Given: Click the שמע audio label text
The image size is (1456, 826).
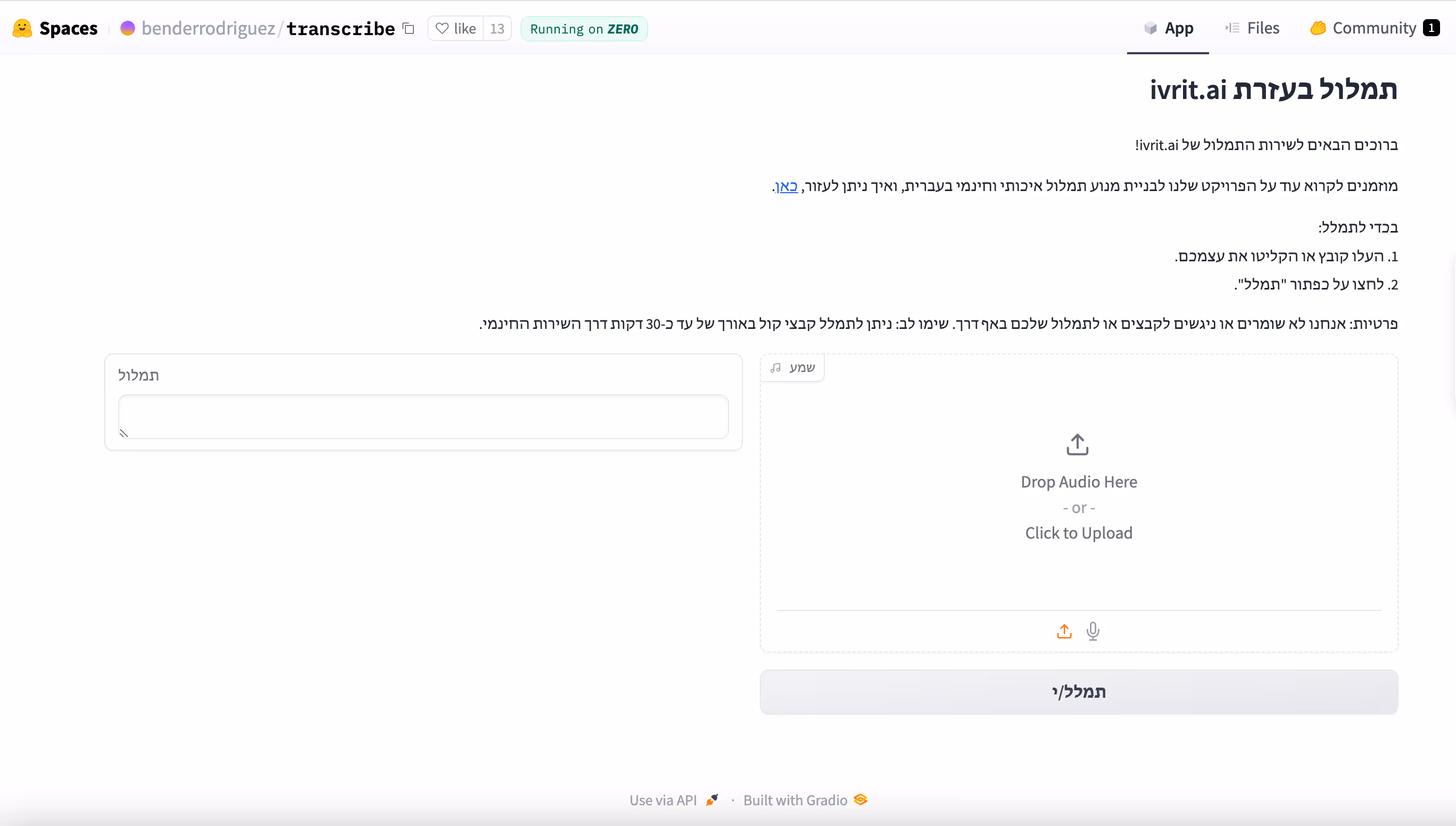Looking at the screenshot, I should click(802, 368).
